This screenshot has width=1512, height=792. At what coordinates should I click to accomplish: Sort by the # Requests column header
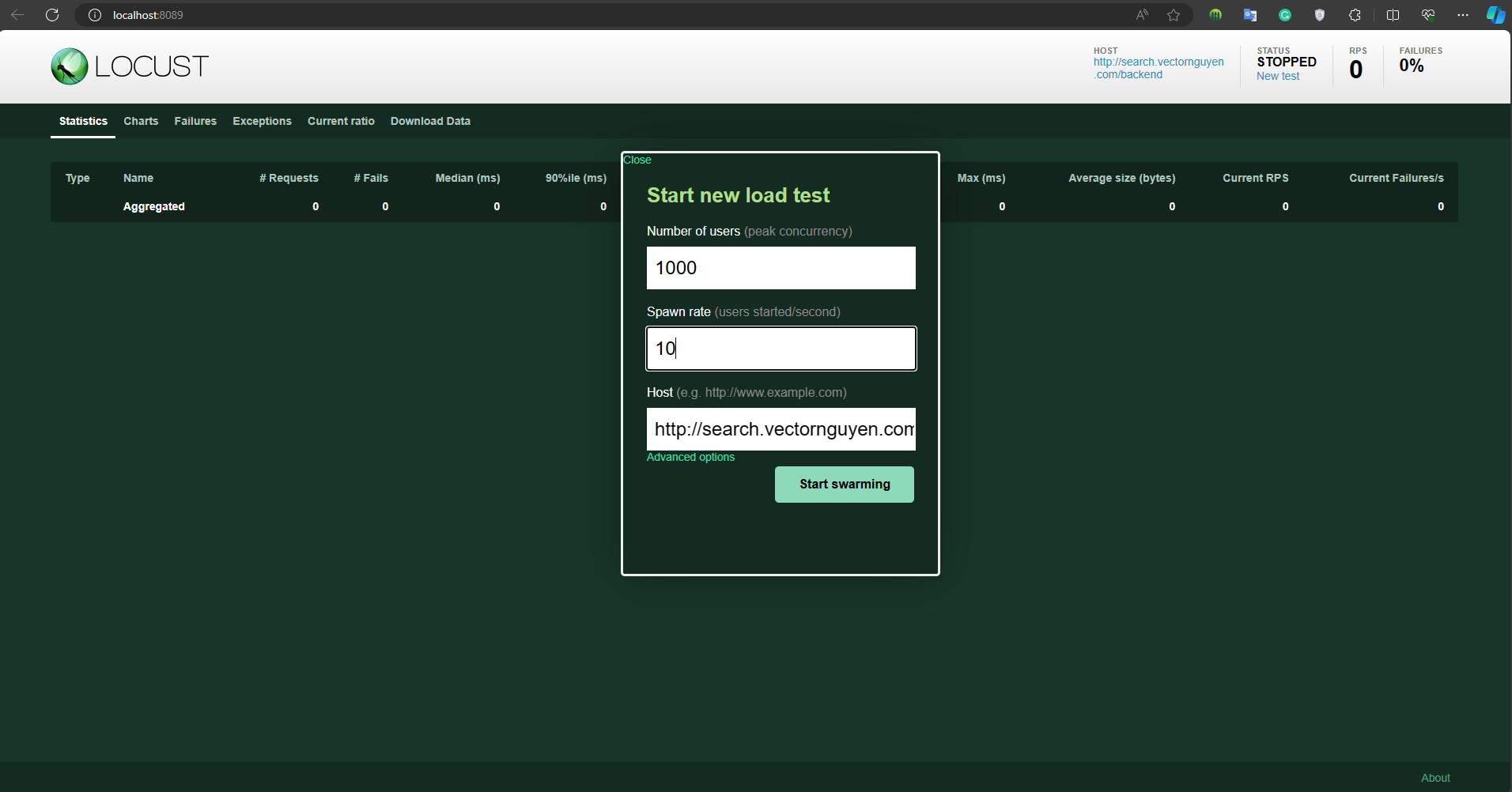point(289,178)
